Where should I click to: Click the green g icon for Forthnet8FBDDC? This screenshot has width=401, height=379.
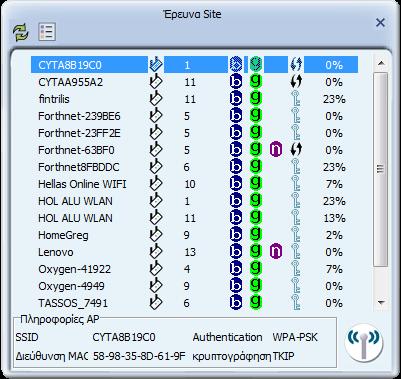tap(256, 166)
